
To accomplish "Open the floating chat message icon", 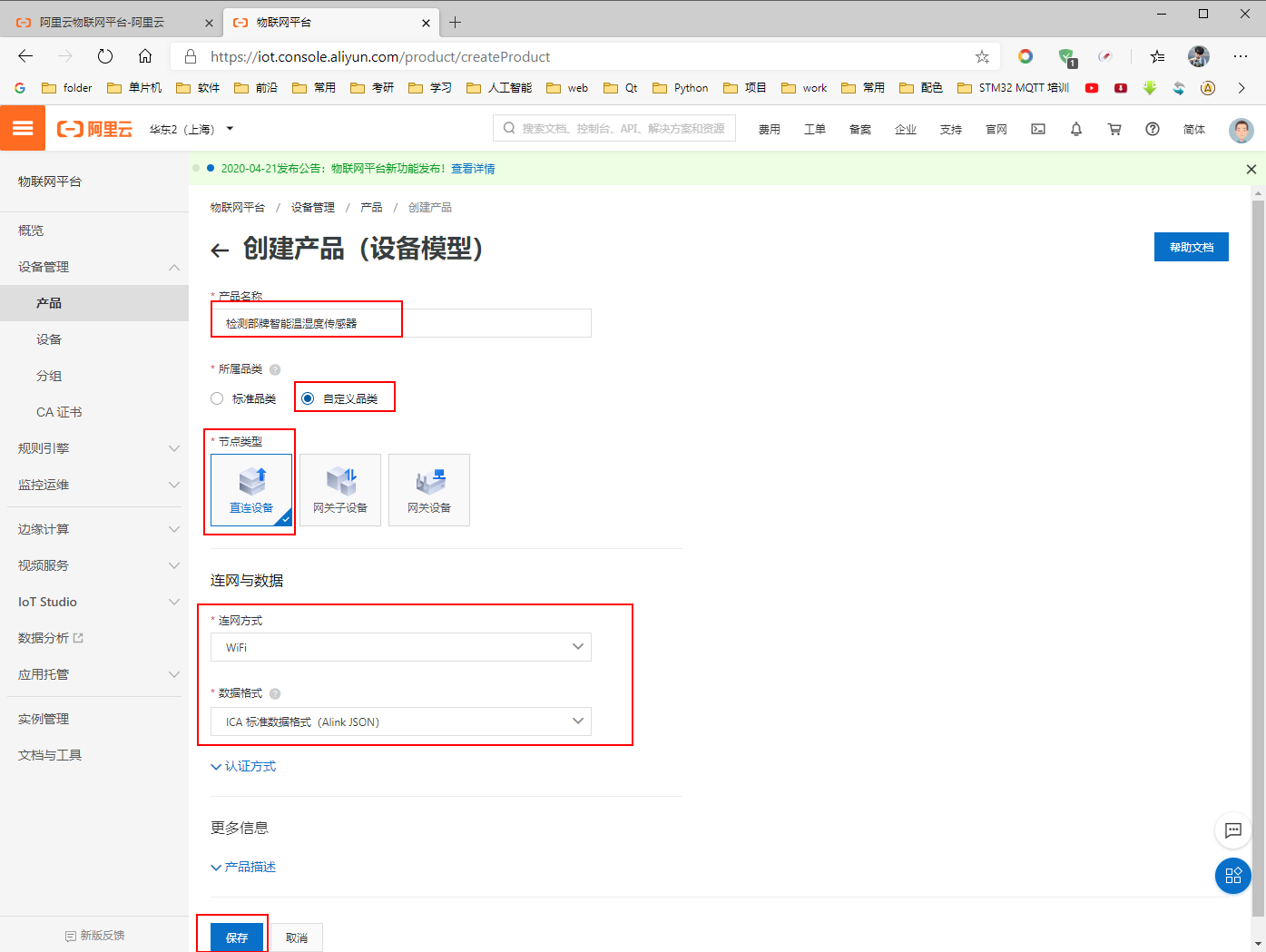I will 1233,829.
